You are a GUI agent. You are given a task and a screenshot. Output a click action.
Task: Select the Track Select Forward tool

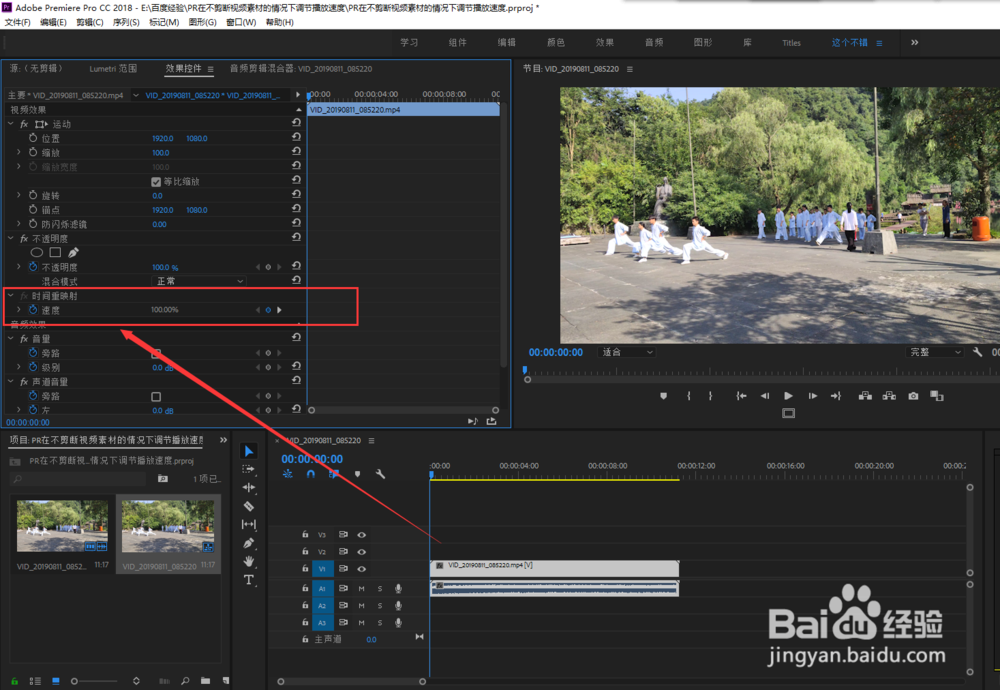point(249,469)
